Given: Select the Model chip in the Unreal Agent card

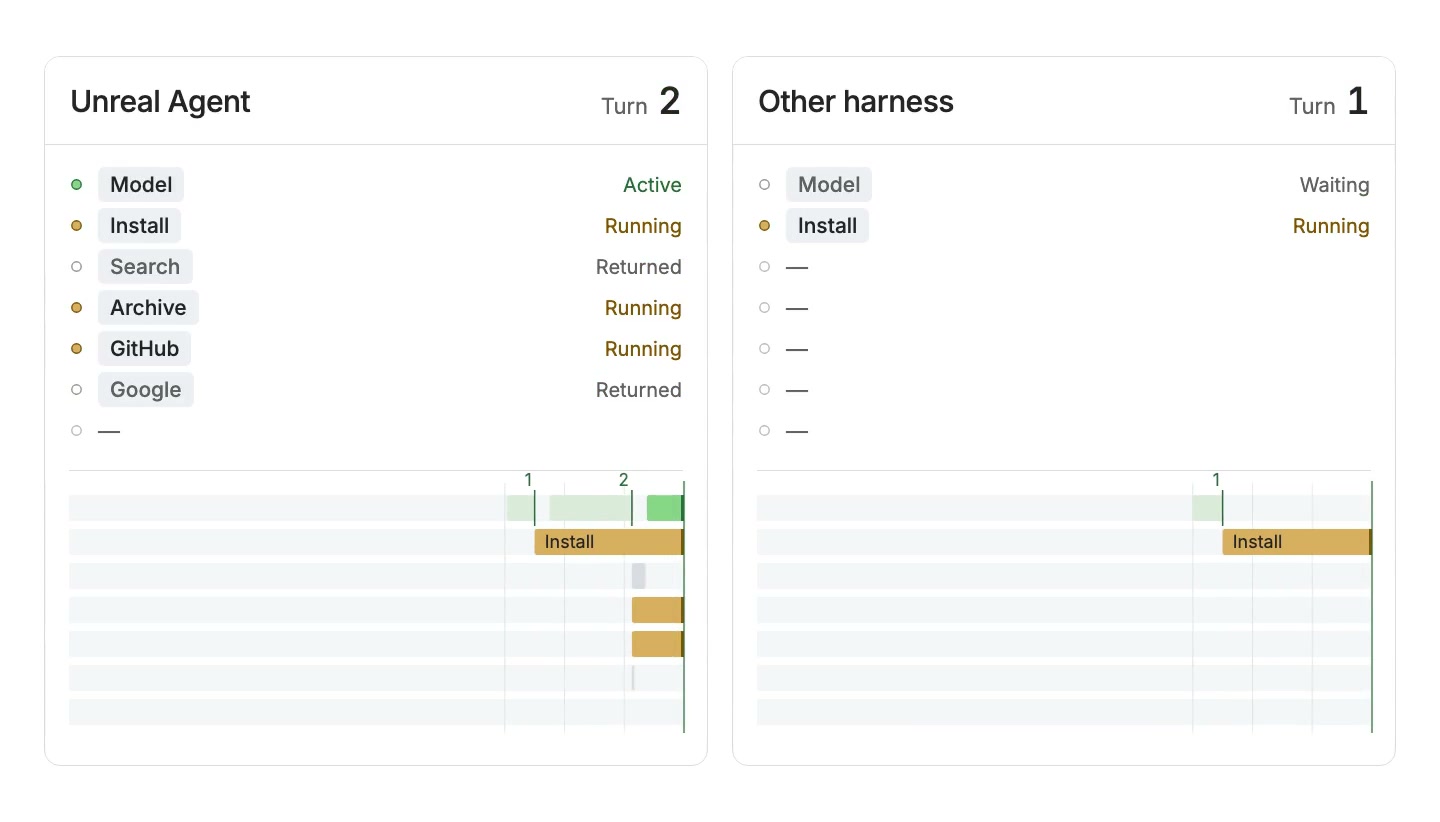Looking at the screenshot, I should (141, 185).
